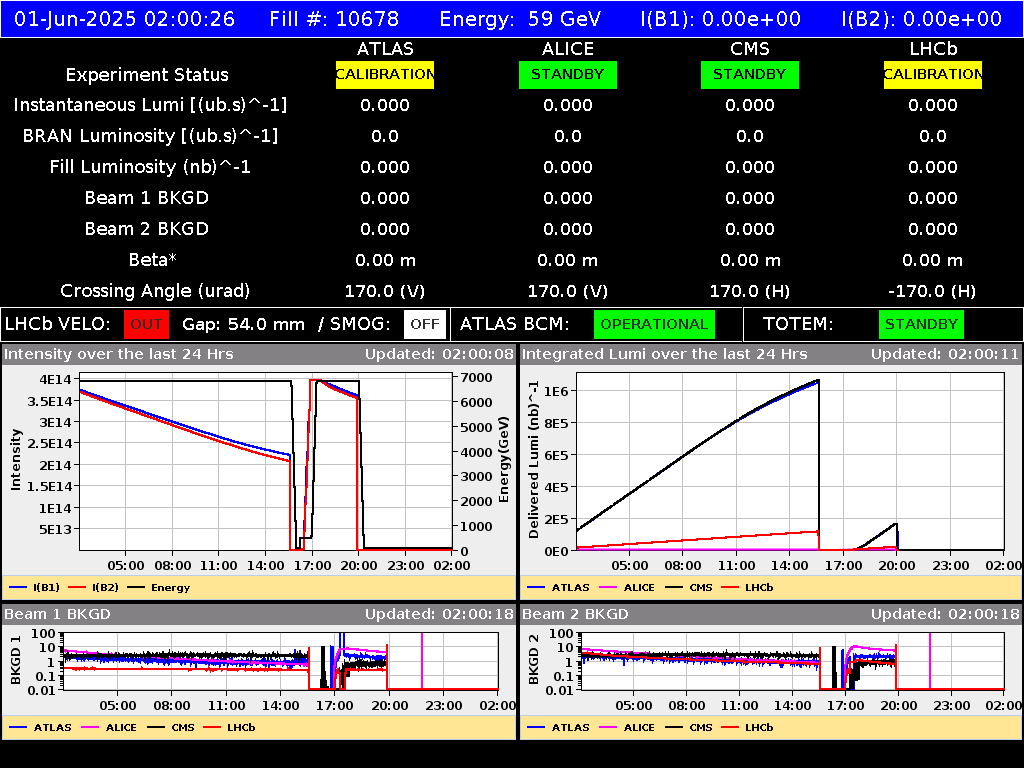Click the date and time 01-Jun-2025 02:00:26
The height and width of the screenshot is (768, 1024).
click(124, 19)
